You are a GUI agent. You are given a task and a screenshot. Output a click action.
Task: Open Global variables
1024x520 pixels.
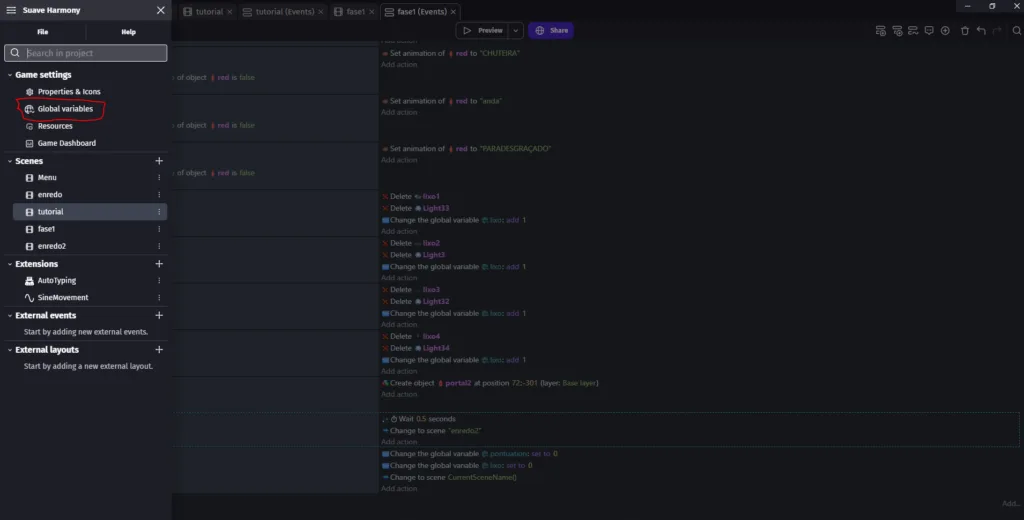point(65,109)
